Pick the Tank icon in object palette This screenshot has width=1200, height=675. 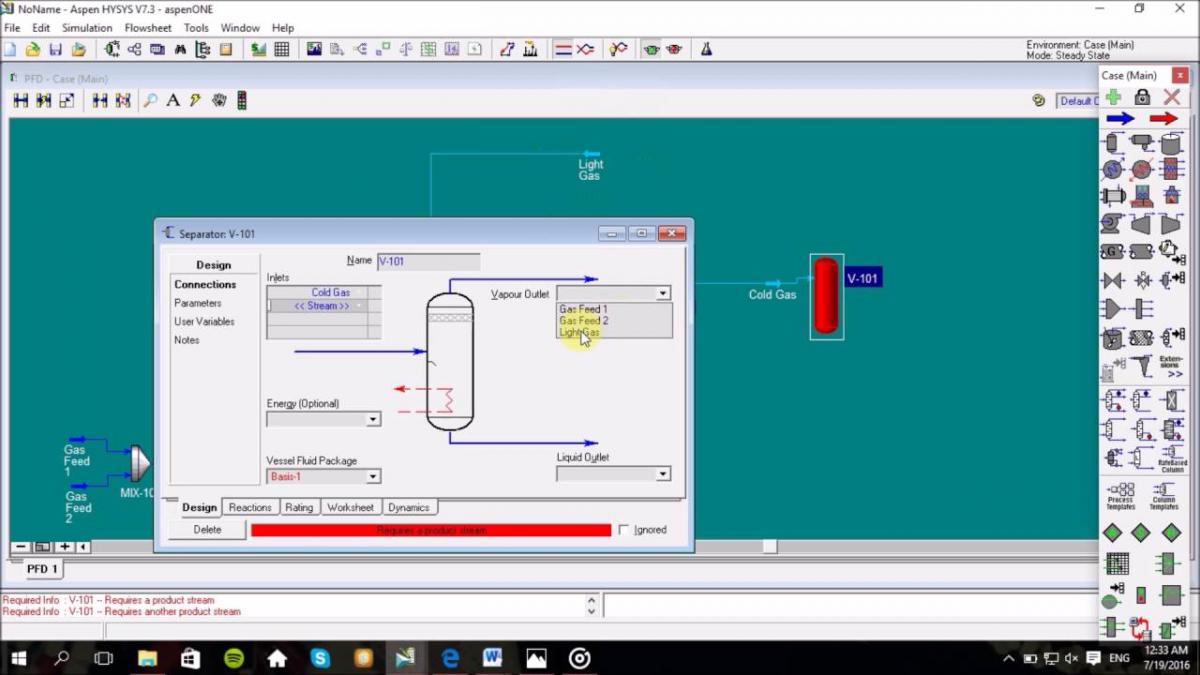(1171, 144)
